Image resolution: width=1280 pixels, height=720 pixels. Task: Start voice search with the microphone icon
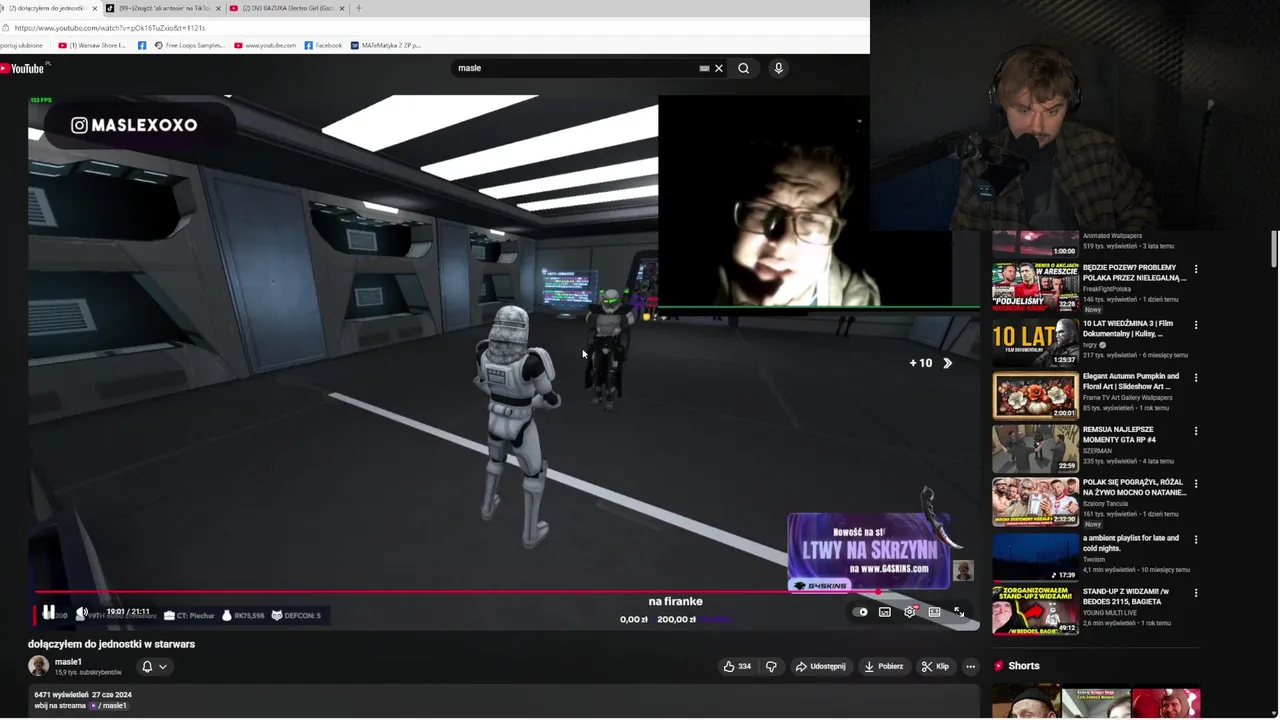tap(778, 68)
